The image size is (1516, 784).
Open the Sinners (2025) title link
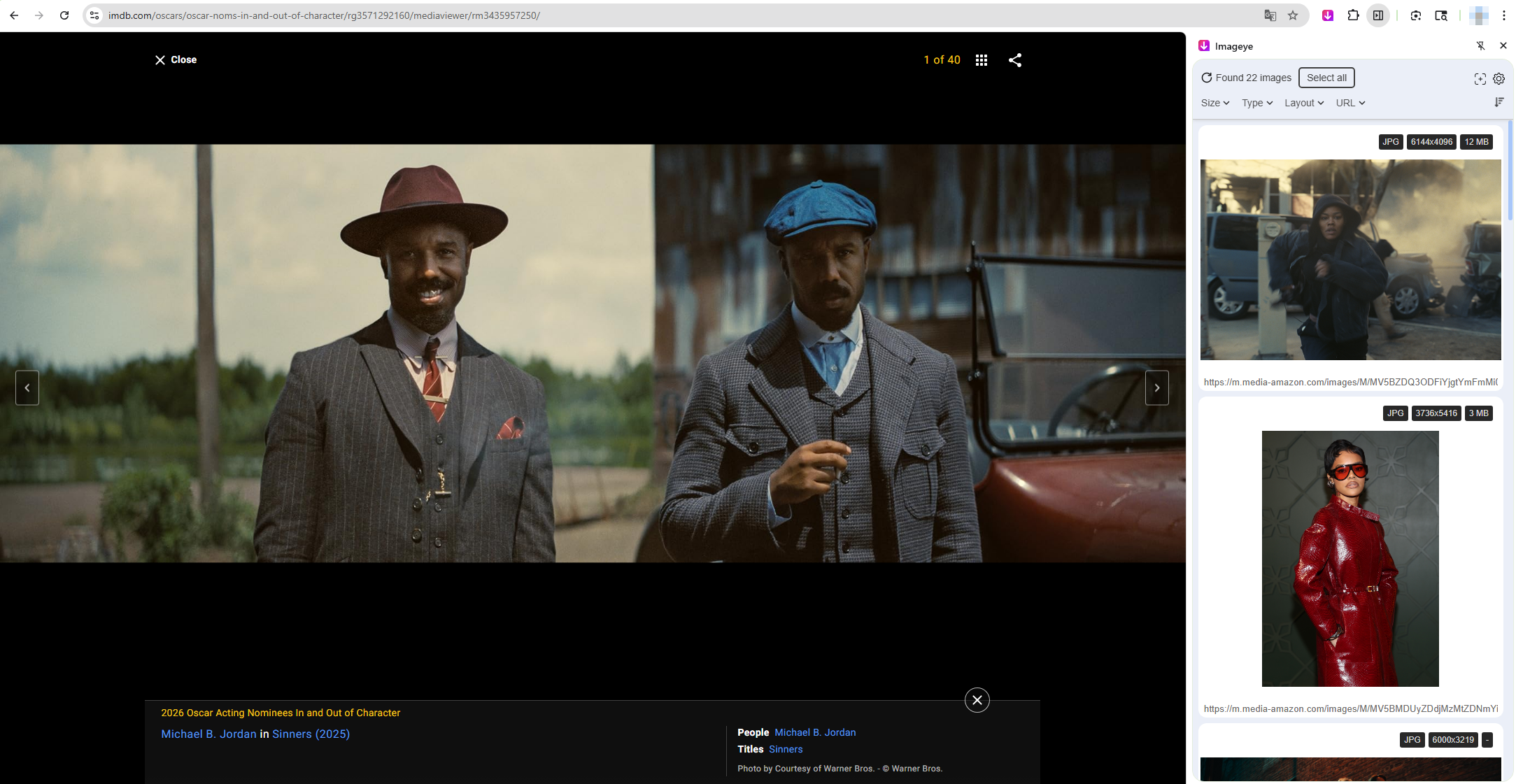tap(310, 734)
